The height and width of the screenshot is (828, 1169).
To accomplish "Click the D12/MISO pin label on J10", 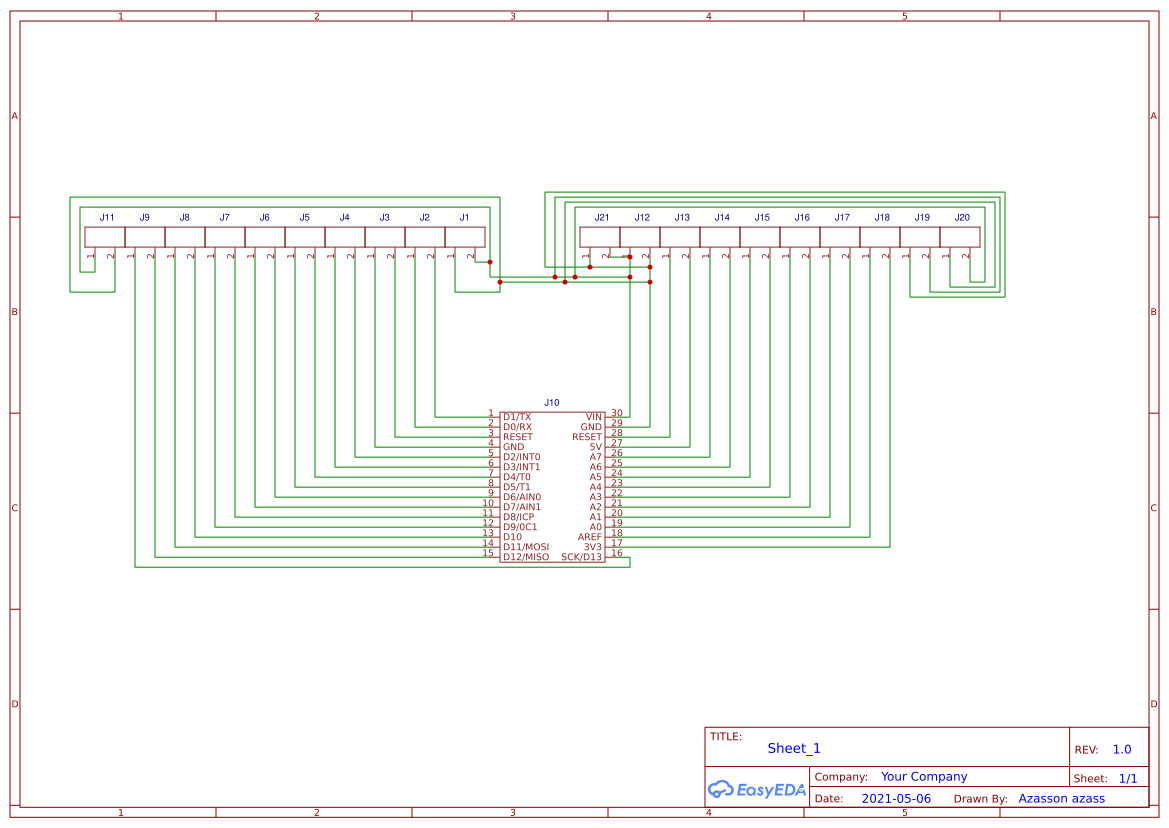I will click(525, 555).
